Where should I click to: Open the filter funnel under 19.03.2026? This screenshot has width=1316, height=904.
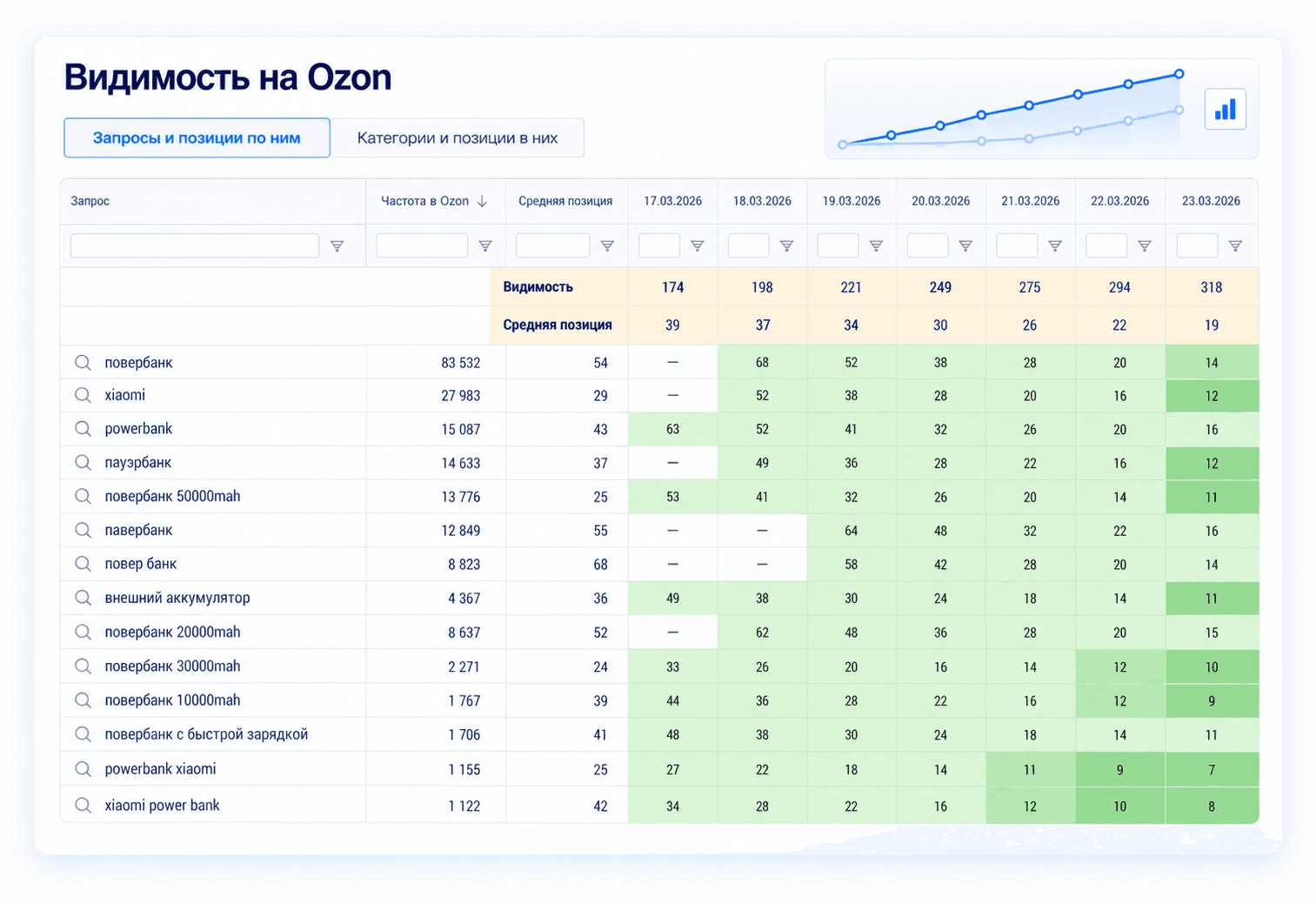[x=876, y=246]
